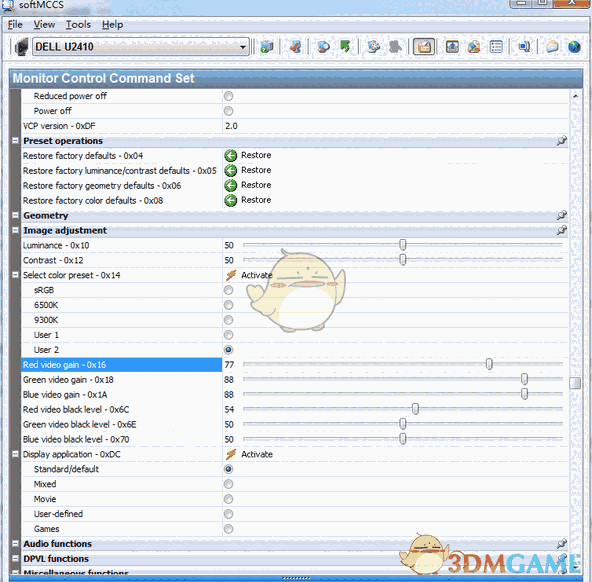
Task: Click the open folder toolbar icon
Action: (552, 47)
